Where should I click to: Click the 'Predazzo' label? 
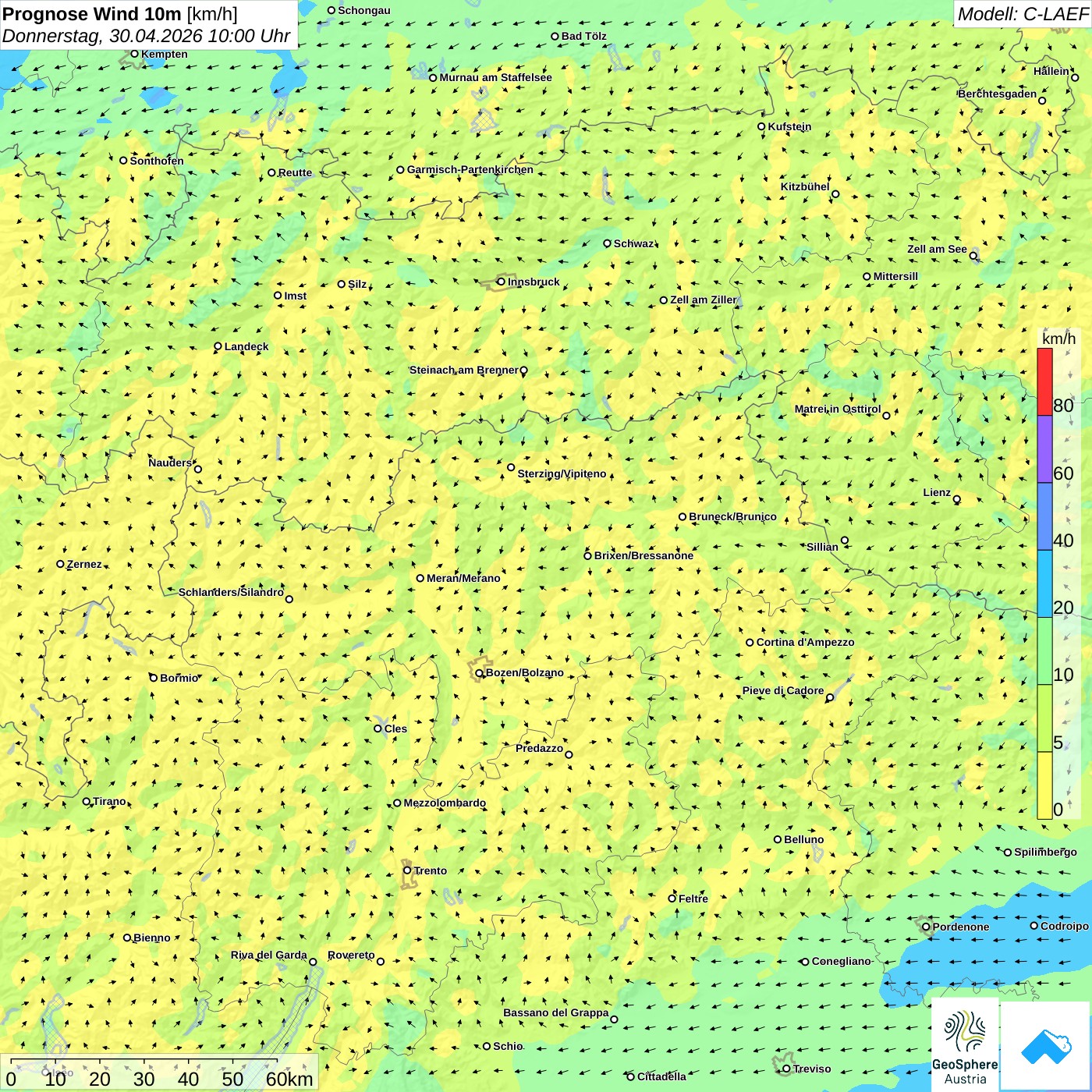point(539,748)
